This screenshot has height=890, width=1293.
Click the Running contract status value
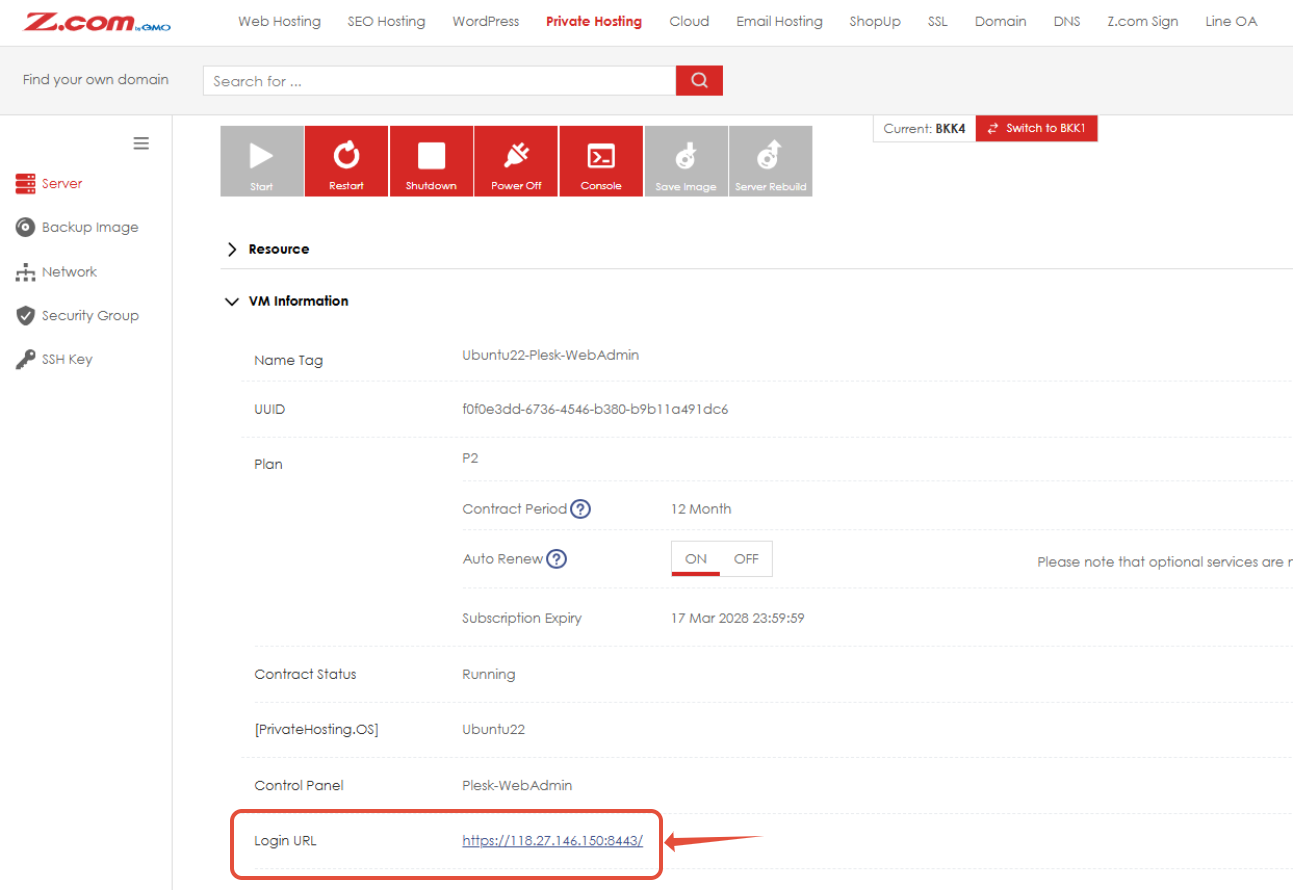(x=489, y=674)
